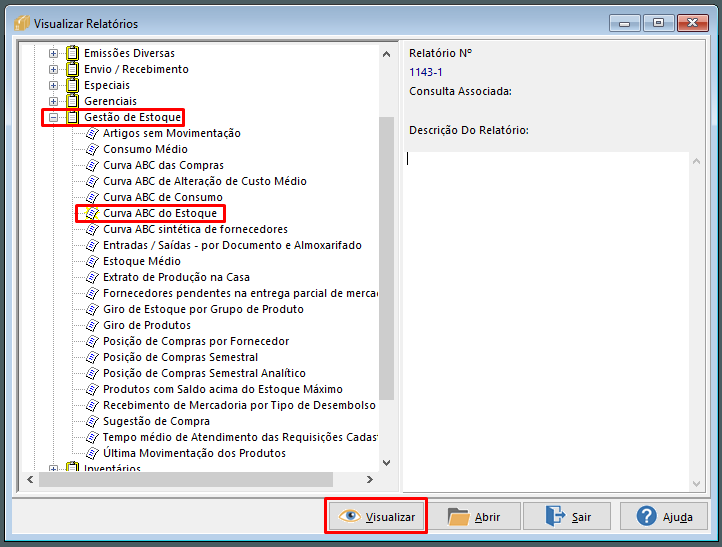Click the tree horizontal scrollbar thumb
722x547 pixels.
(186, 480)
